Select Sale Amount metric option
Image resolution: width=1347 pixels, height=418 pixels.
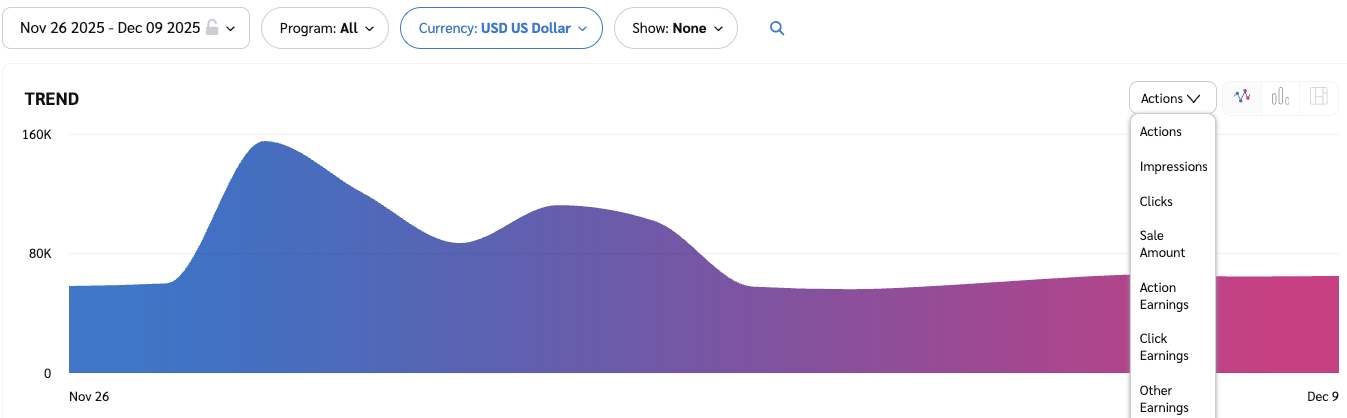[1162, 244]
